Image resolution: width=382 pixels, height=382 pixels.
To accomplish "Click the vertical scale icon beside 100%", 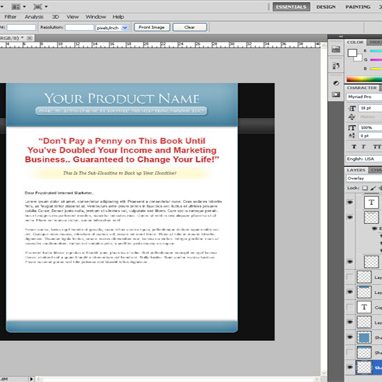I will [x=352, y=128].
